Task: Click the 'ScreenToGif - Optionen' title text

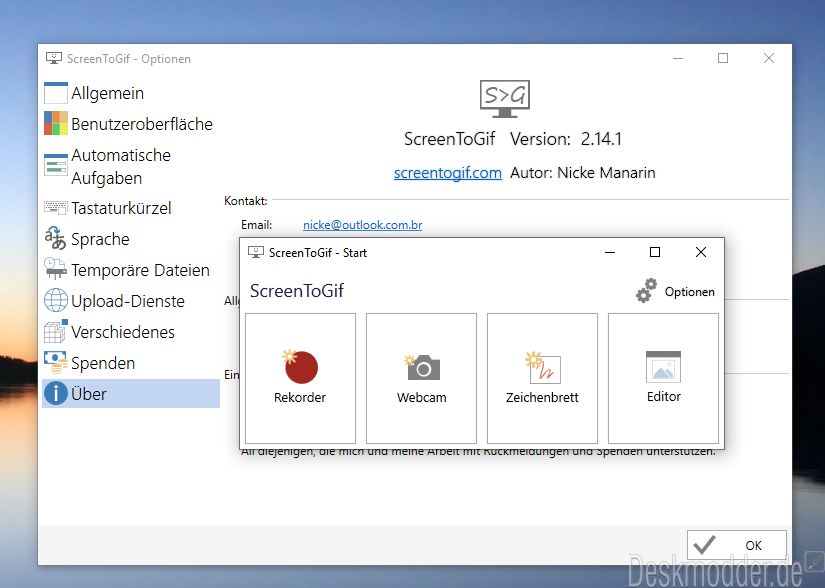Action: [129, 59]
